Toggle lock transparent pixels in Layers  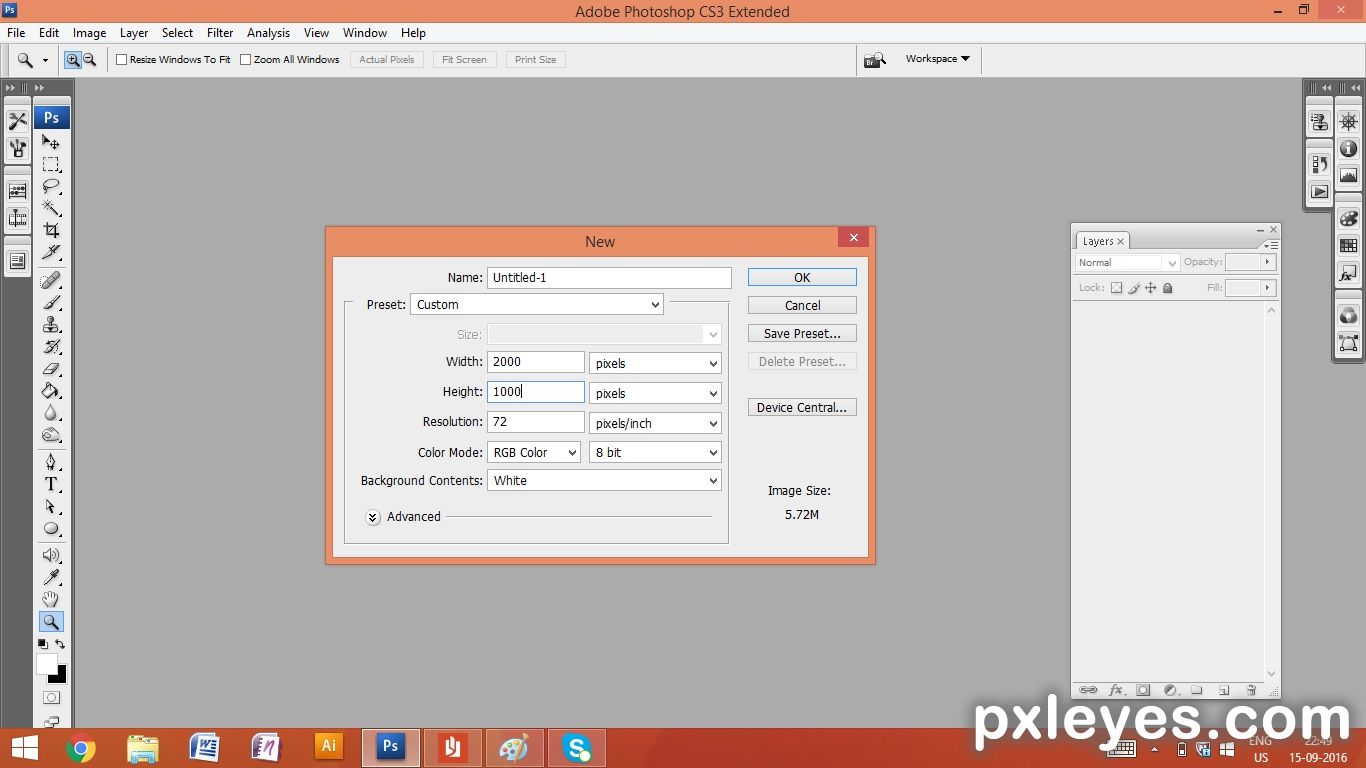click(1117, 288)
